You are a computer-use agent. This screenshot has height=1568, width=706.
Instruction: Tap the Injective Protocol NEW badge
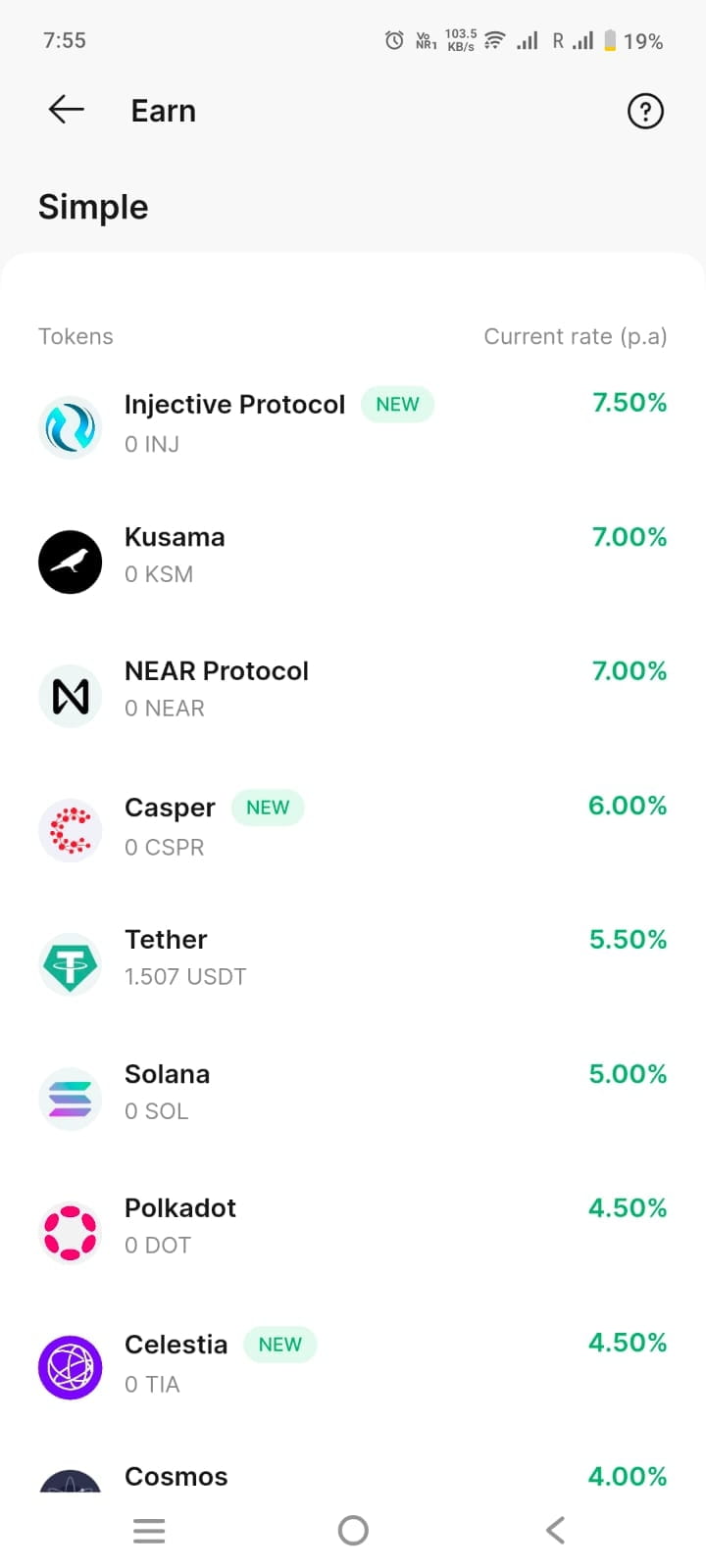[x=397, y=405]
